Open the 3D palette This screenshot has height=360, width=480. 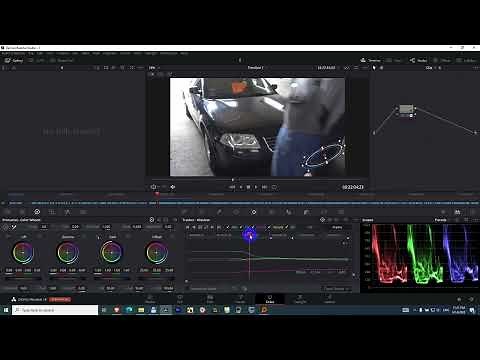tap(341, 212)
